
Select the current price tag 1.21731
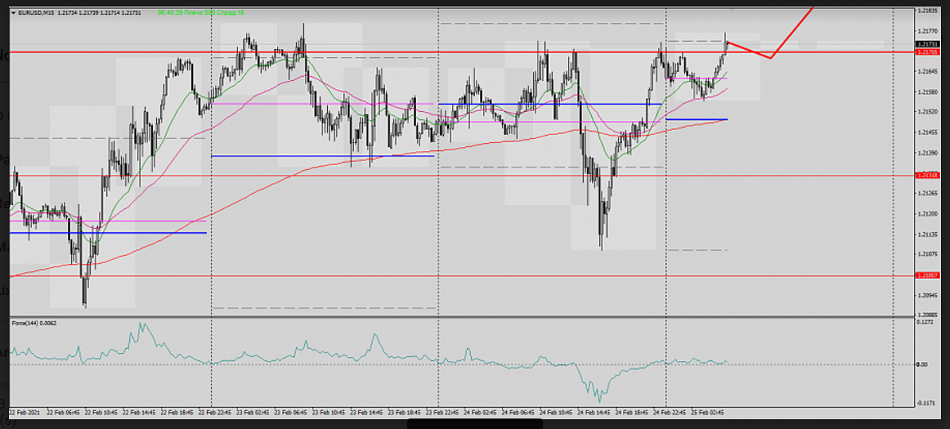click(x=929, y=44)
